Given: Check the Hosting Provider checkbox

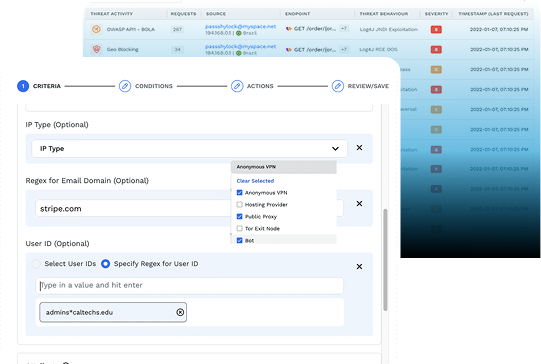Looking at the screenshot, I should coord(239,205).
